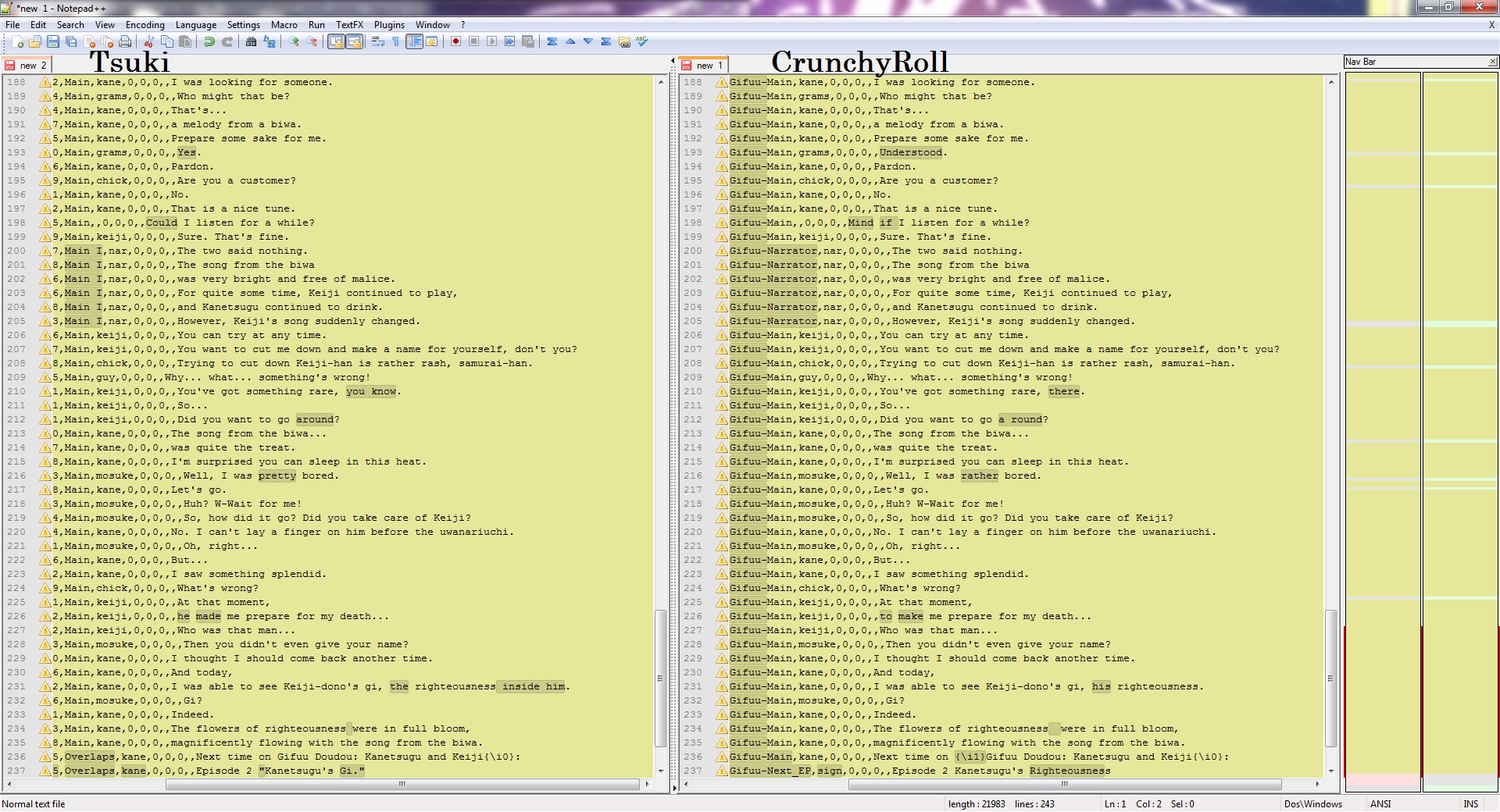The image size is (1500, 812).
Task: Select the 'new 2' document tab
Action: click(26, 66)
